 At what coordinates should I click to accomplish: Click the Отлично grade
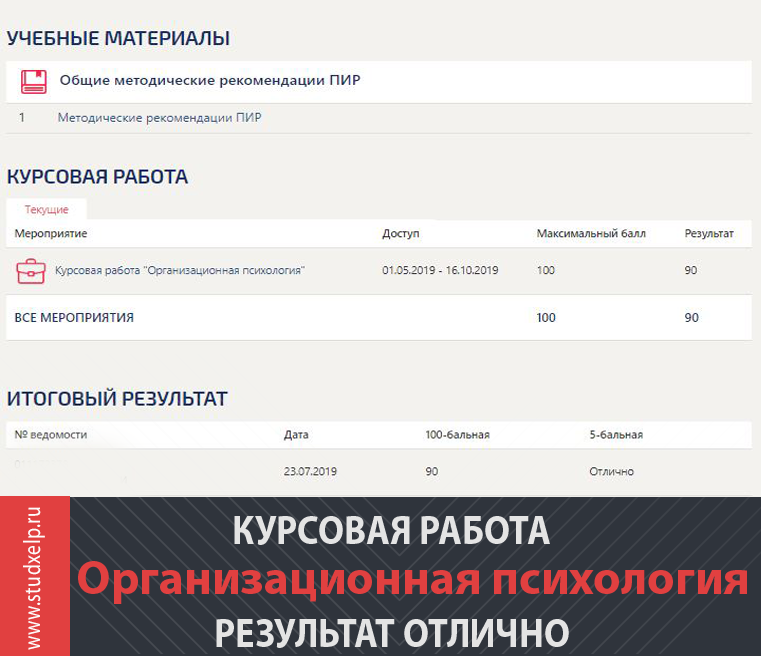coord(612,471)
